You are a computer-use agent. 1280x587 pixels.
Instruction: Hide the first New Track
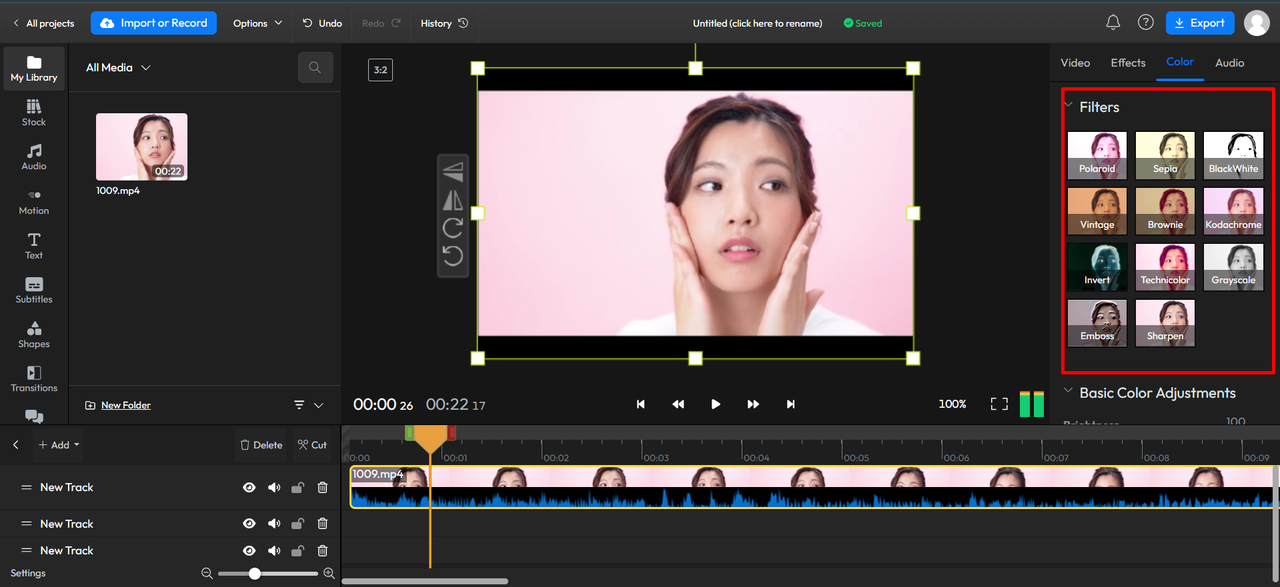(x=249, y=488)
